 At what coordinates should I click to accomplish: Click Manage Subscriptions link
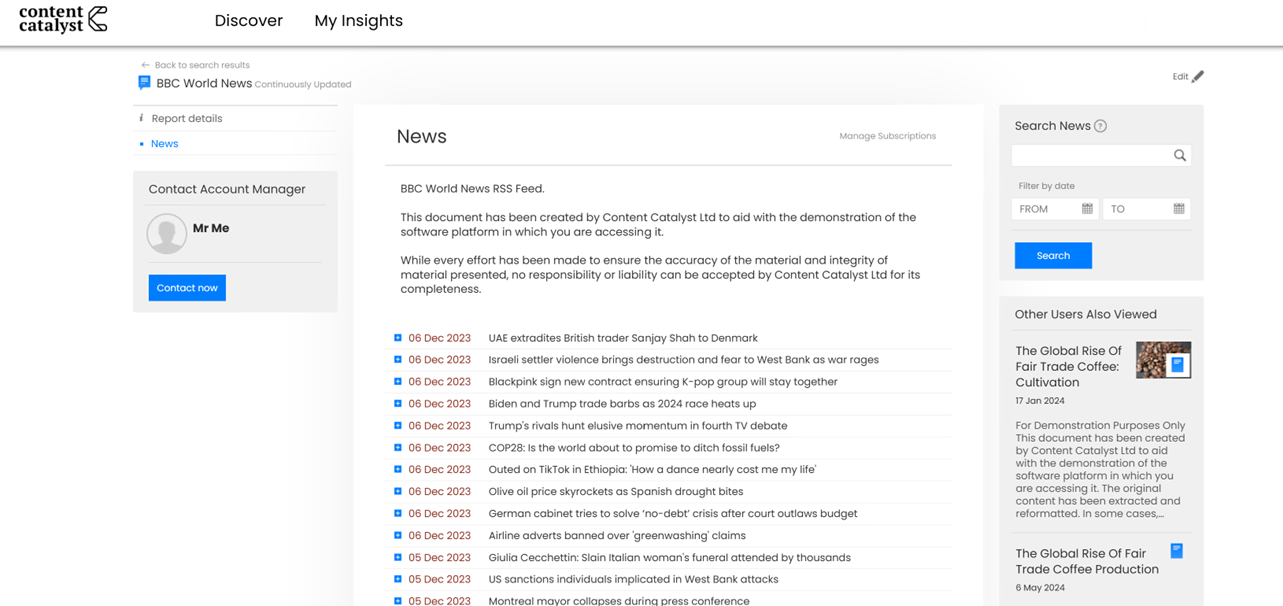(x=888, y=136)
